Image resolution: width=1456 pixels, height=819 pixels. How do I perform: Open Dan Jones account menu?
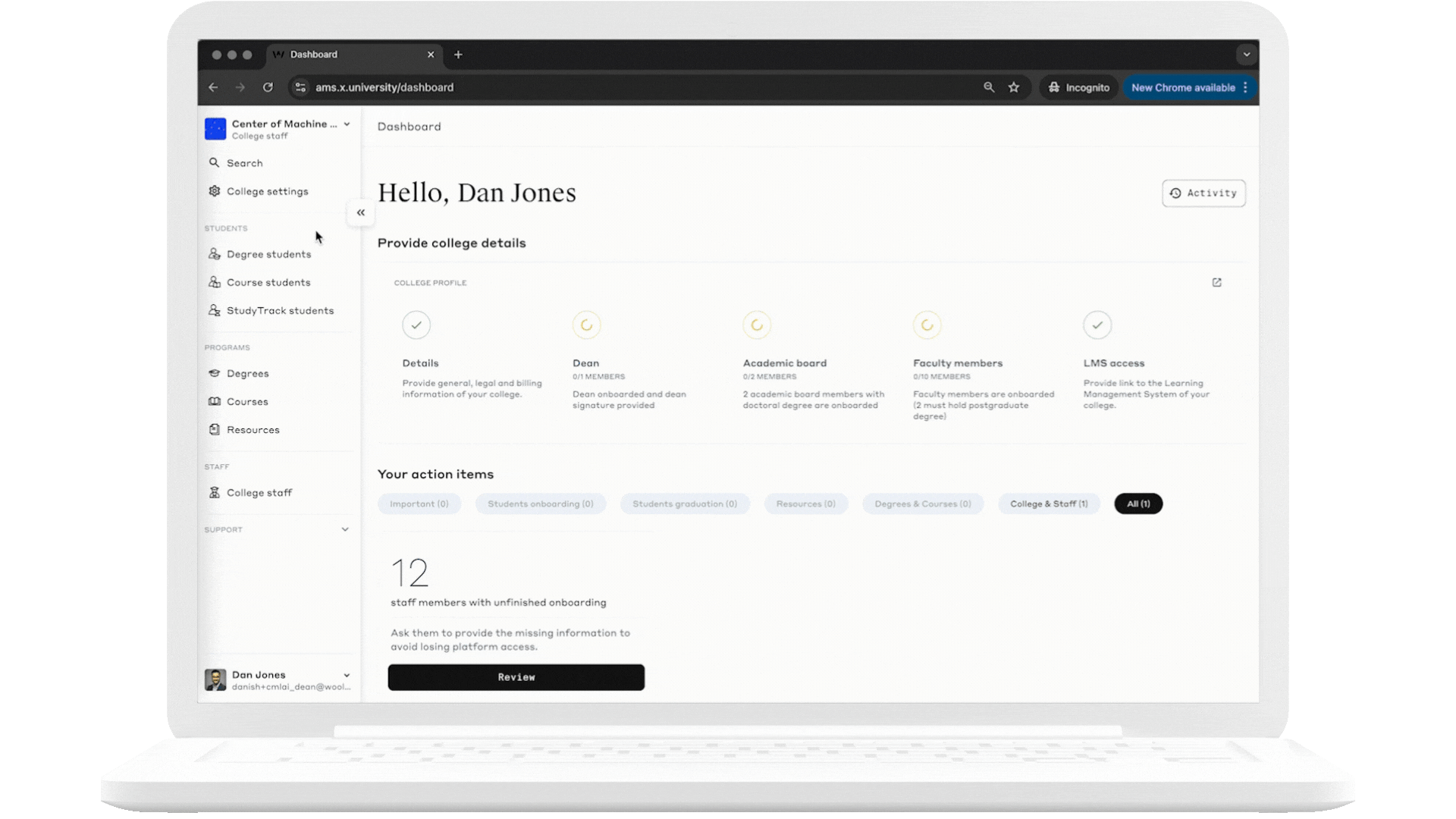(x=347, y=676)
